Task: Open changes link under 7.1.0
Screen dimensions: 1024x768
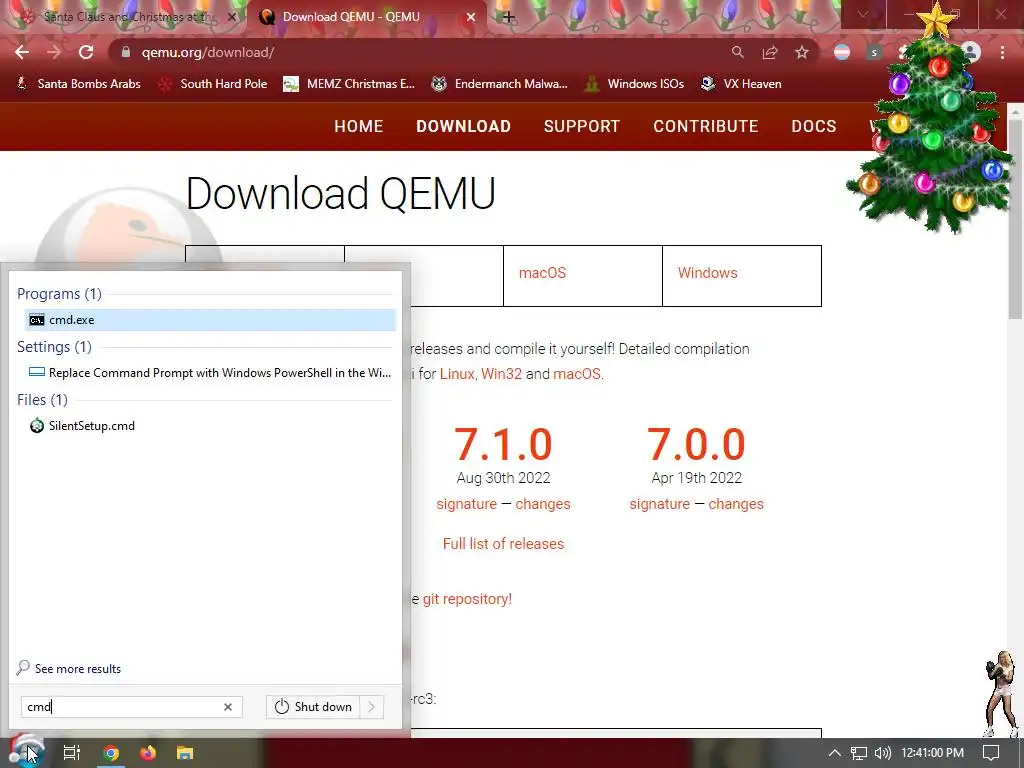Action: [543, 504]
